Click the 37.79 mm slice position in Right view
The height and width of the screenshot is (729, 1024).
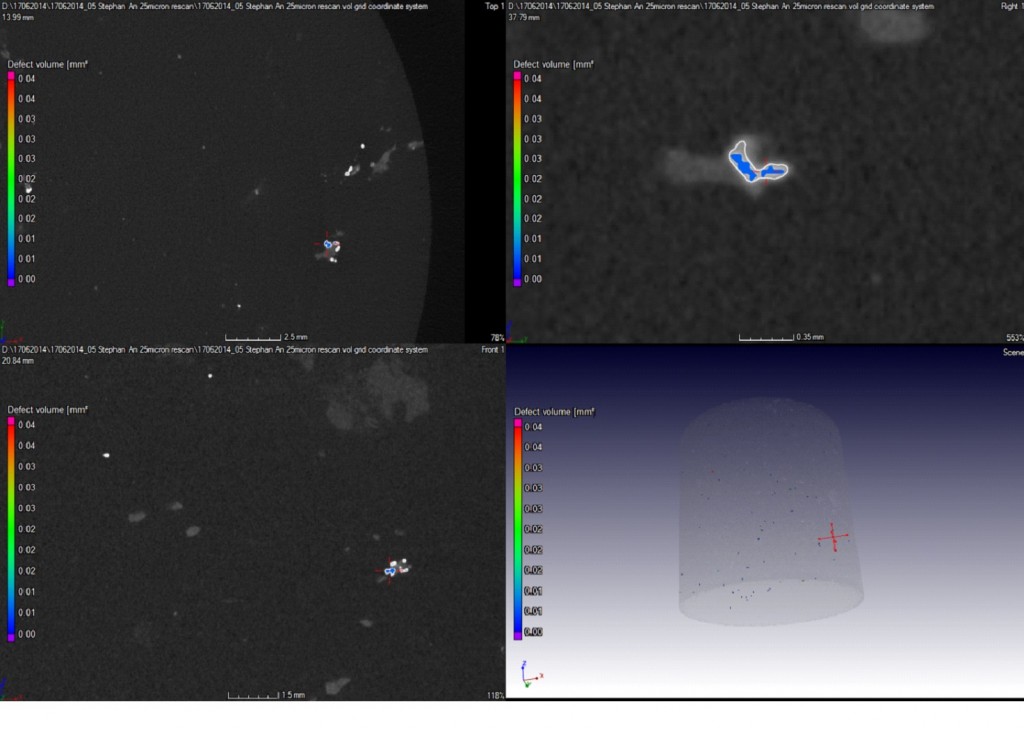(x=524, y=17)
